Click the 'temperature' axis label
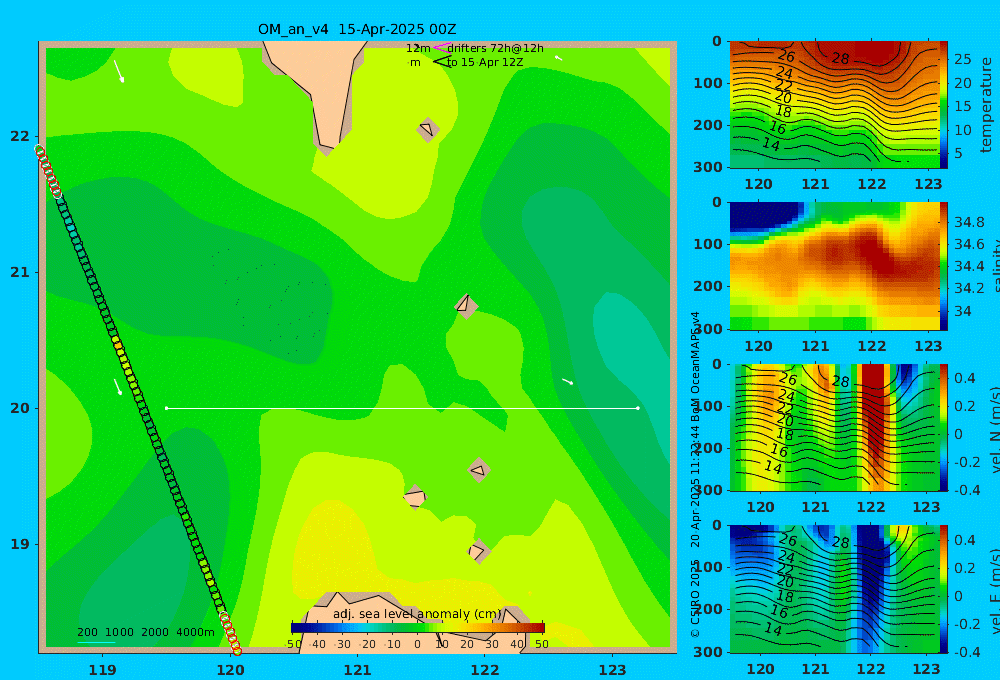Viewport: 1000px width, 680px height. pyautogui.click(x=986, y=105)
